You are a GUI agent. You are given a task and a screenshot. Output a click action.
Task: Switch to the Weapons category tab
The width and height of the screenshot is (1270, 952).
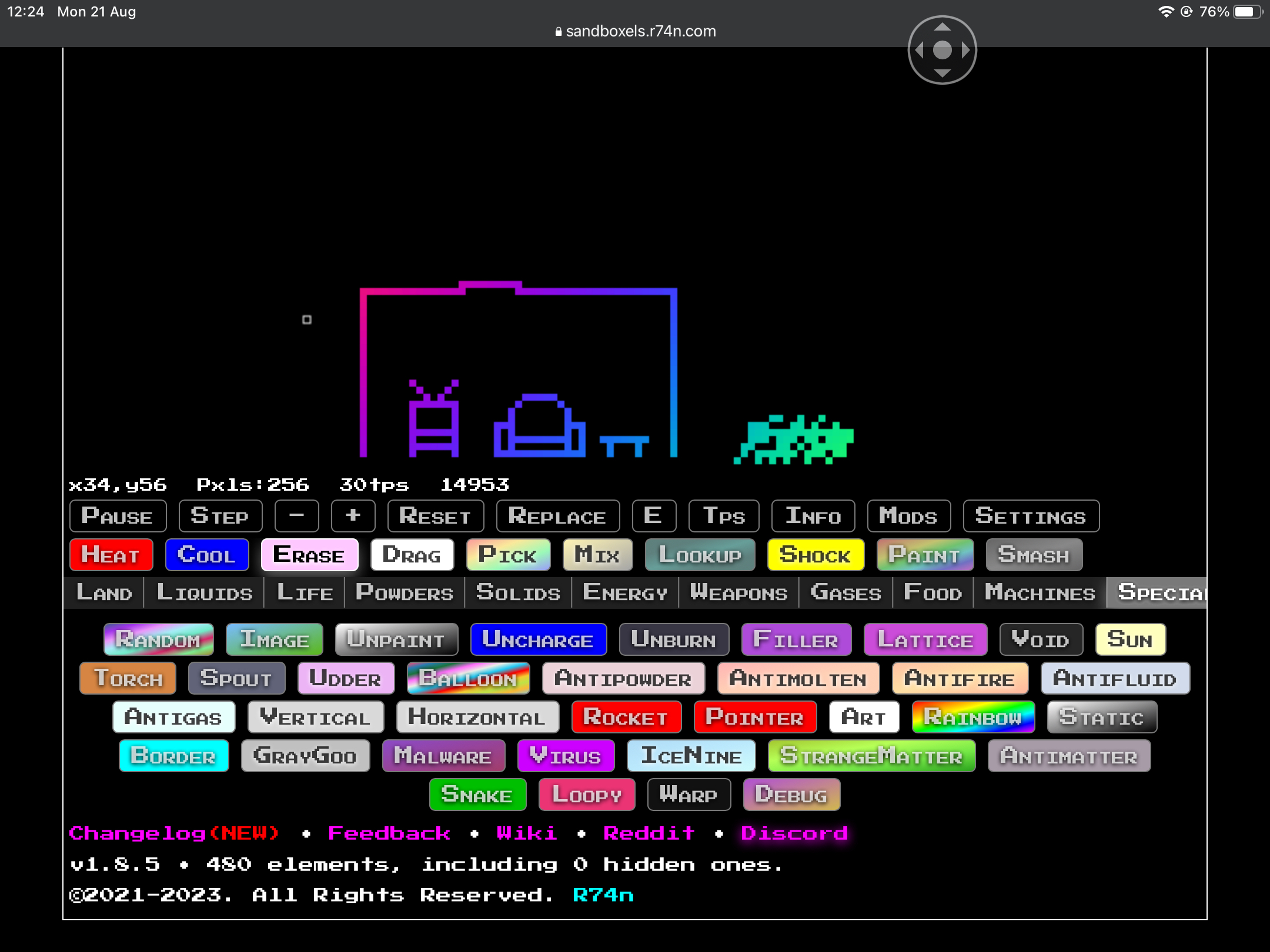pos(738,592)
